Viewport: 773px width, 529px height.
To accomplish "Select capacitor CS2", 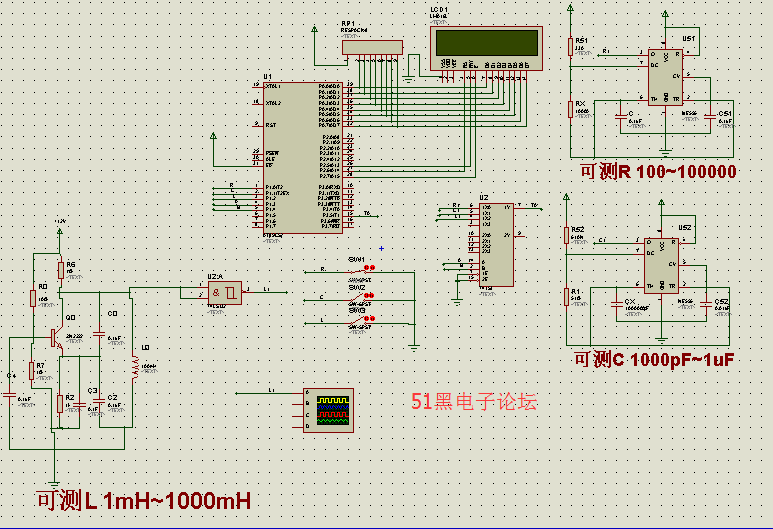I will click(x=706, y=305).
